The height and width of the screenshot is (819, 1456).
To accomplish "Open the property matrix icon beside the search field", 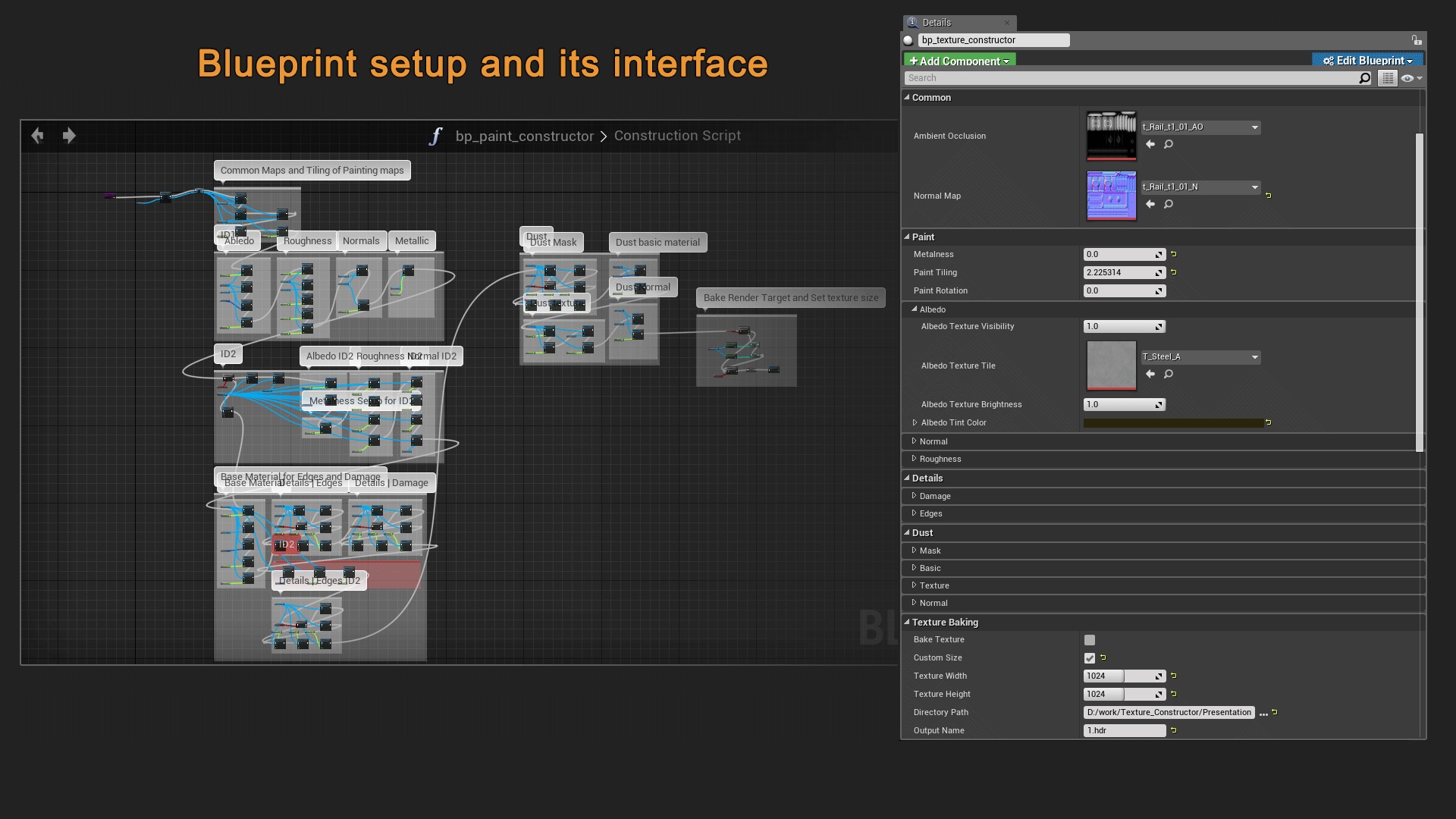I will tap(1387, 77).
